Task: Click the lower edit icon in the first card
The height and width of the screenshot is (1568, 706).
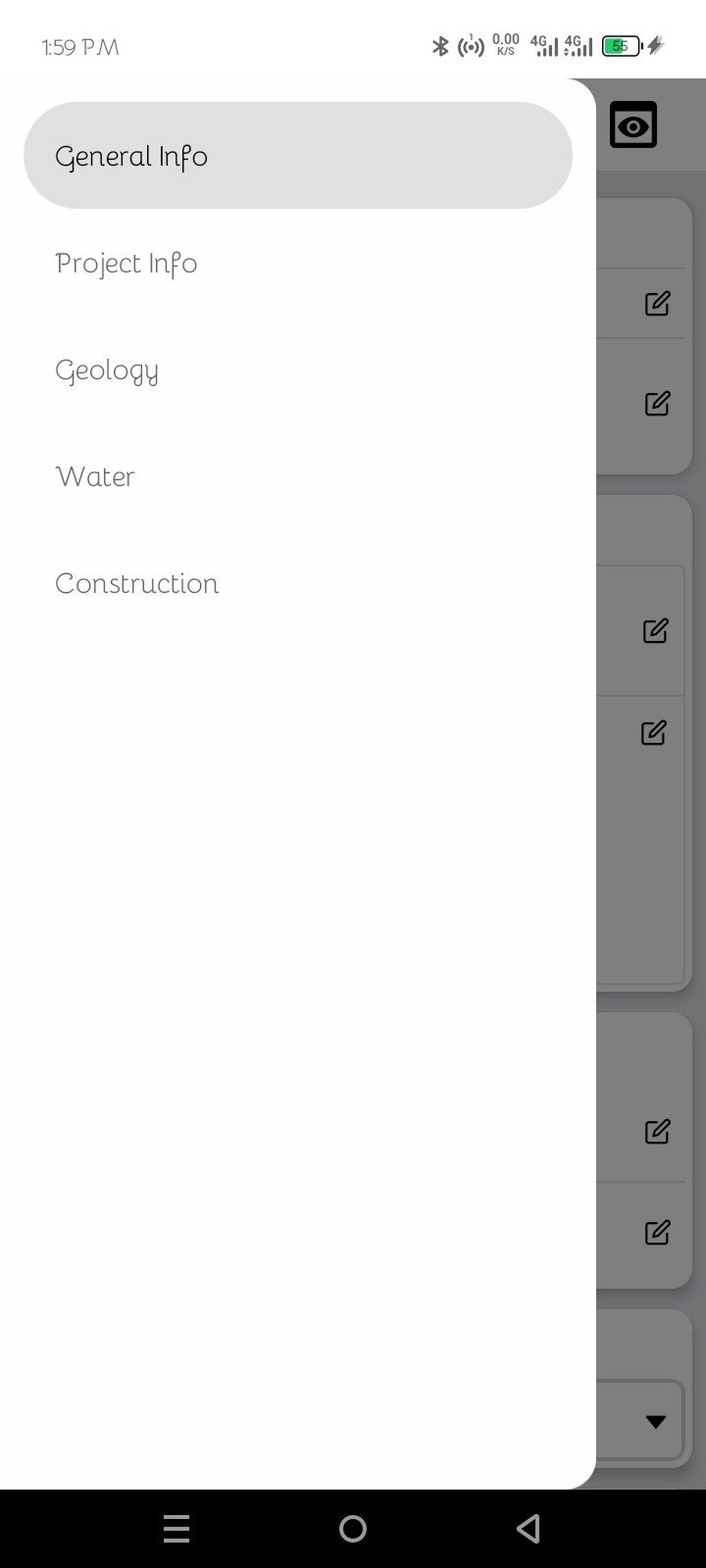Action: [657, 403]
